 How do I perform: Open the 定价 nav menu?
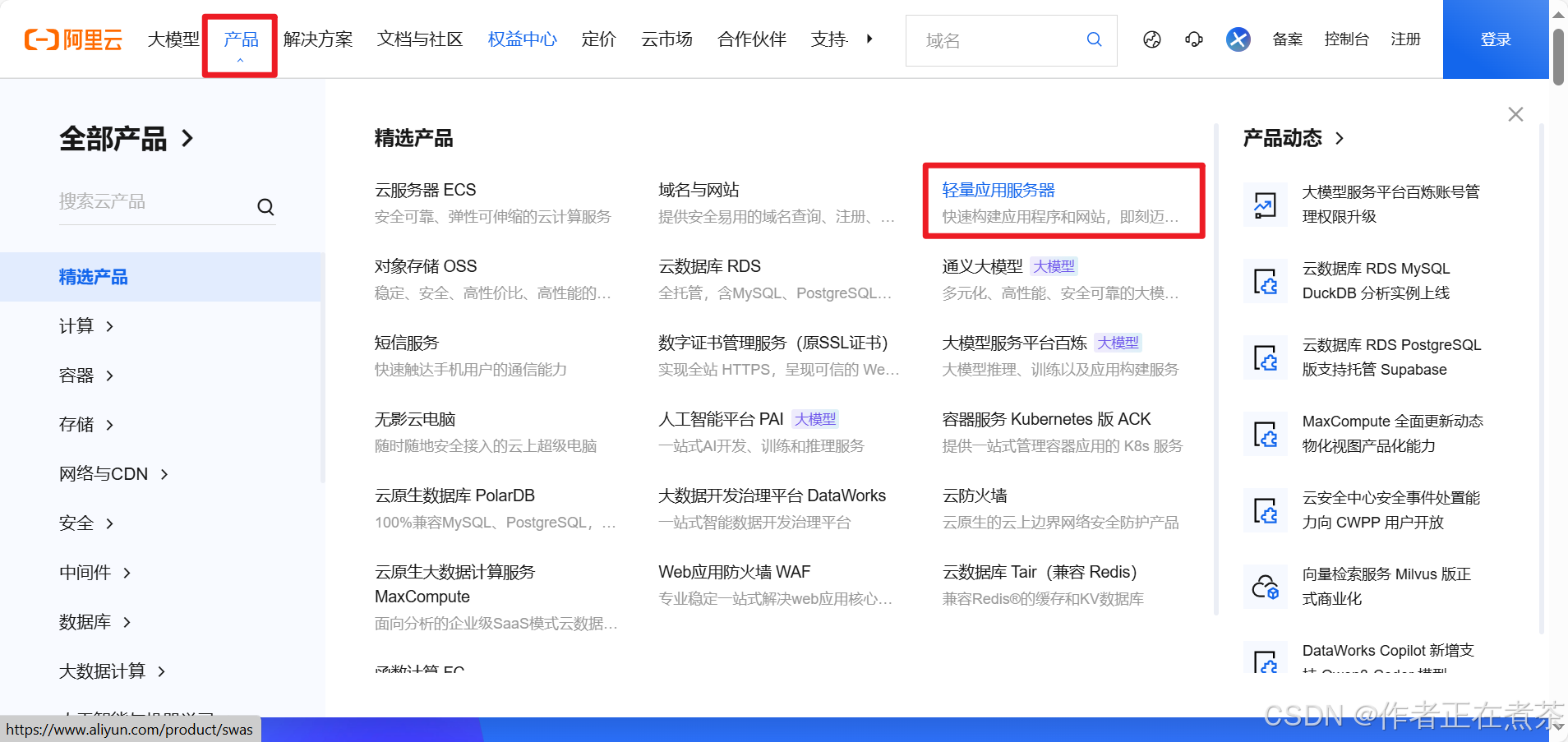598,39
